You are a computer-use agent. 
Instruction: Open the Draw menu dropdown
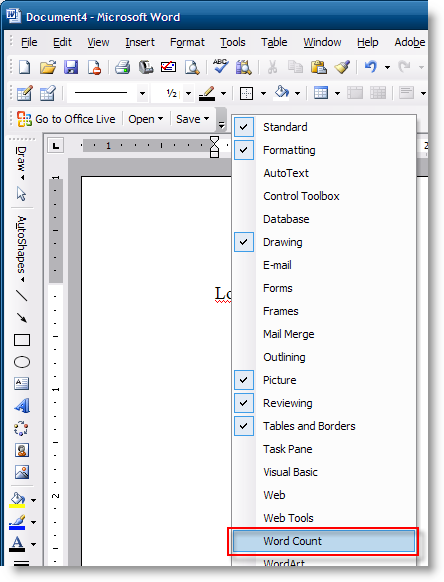[x=22, y=163]
